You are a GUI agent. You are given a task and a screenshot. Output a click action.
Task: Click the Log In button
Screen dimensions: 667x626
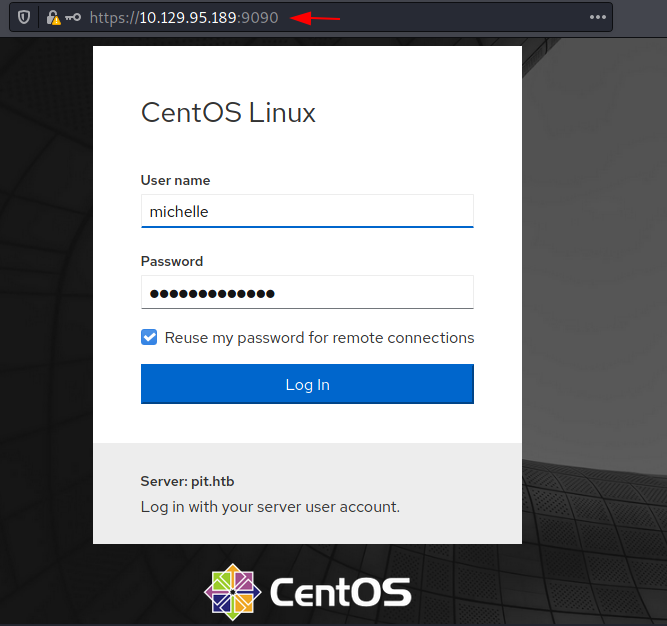307,384
